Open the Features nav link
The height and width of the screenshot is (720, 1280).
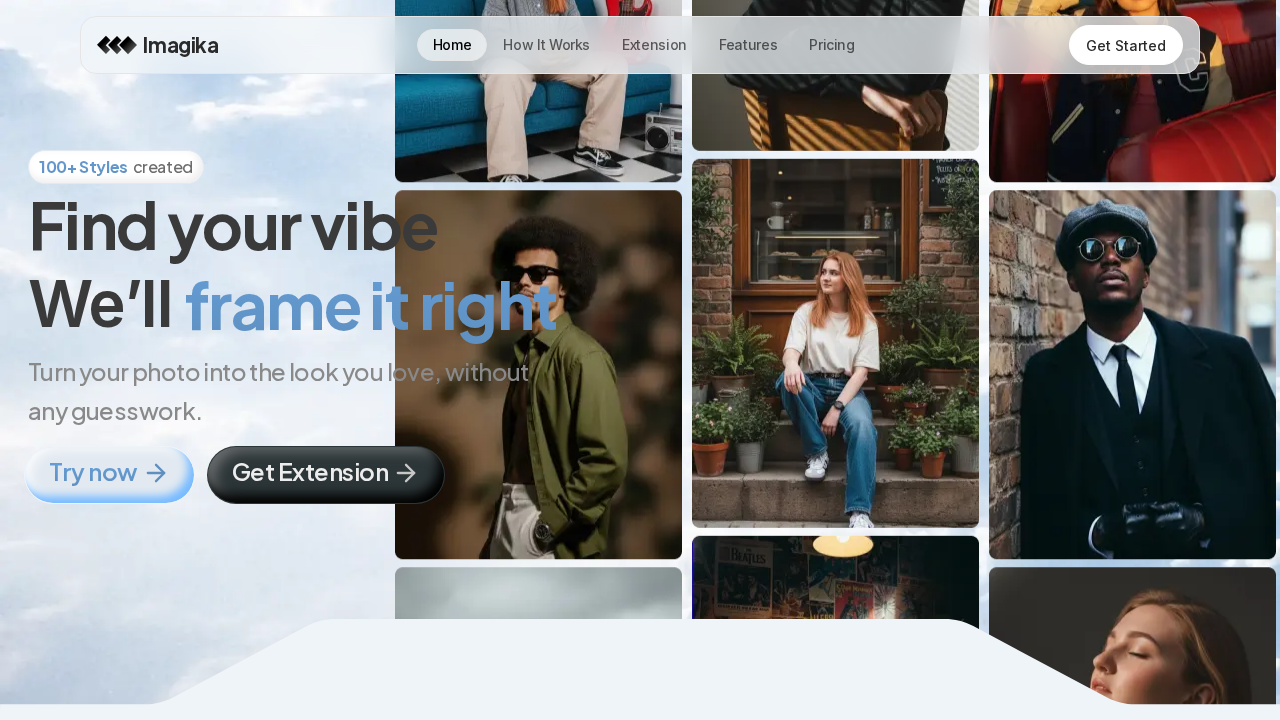pyautogui.click(x=748, y=45)
